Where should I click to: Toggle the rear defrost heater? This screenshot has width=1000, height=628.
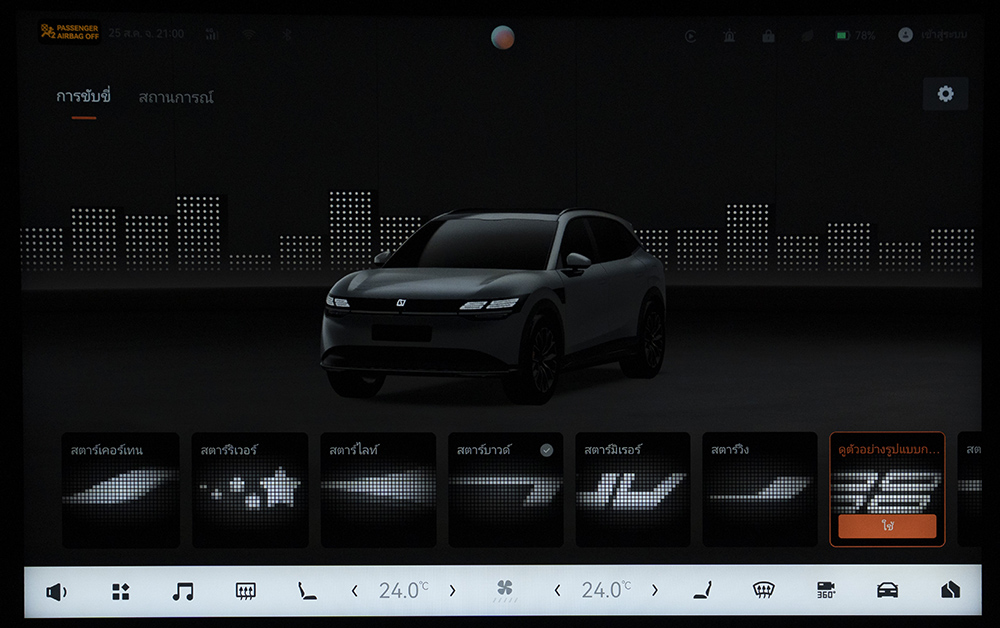click(x=245, y=591)
